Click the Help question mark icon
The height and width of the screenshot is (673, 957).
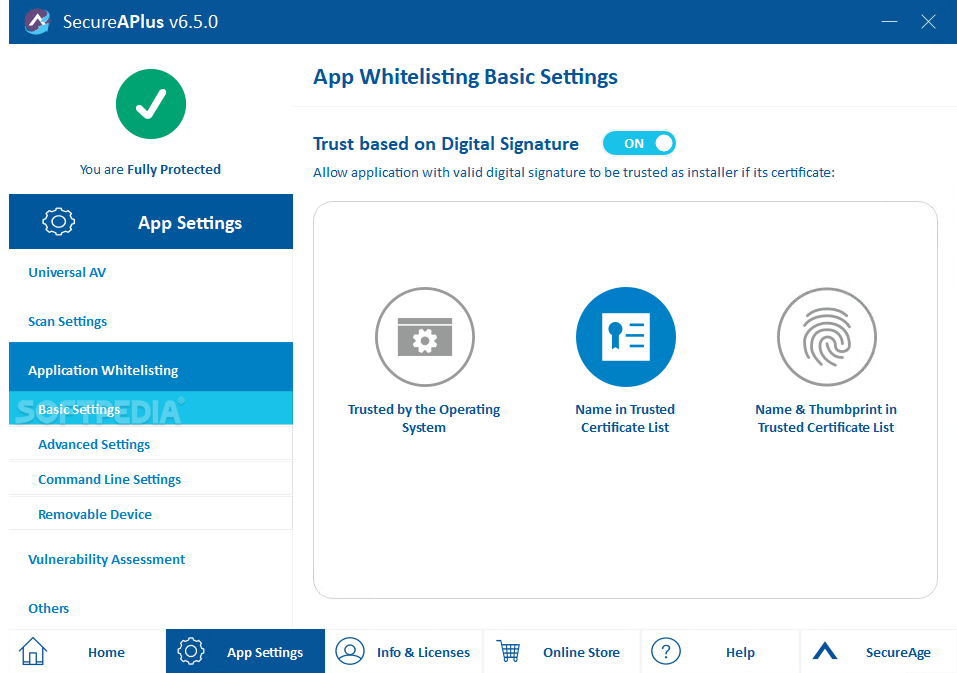pyautogui.click(x=666, y=652)
